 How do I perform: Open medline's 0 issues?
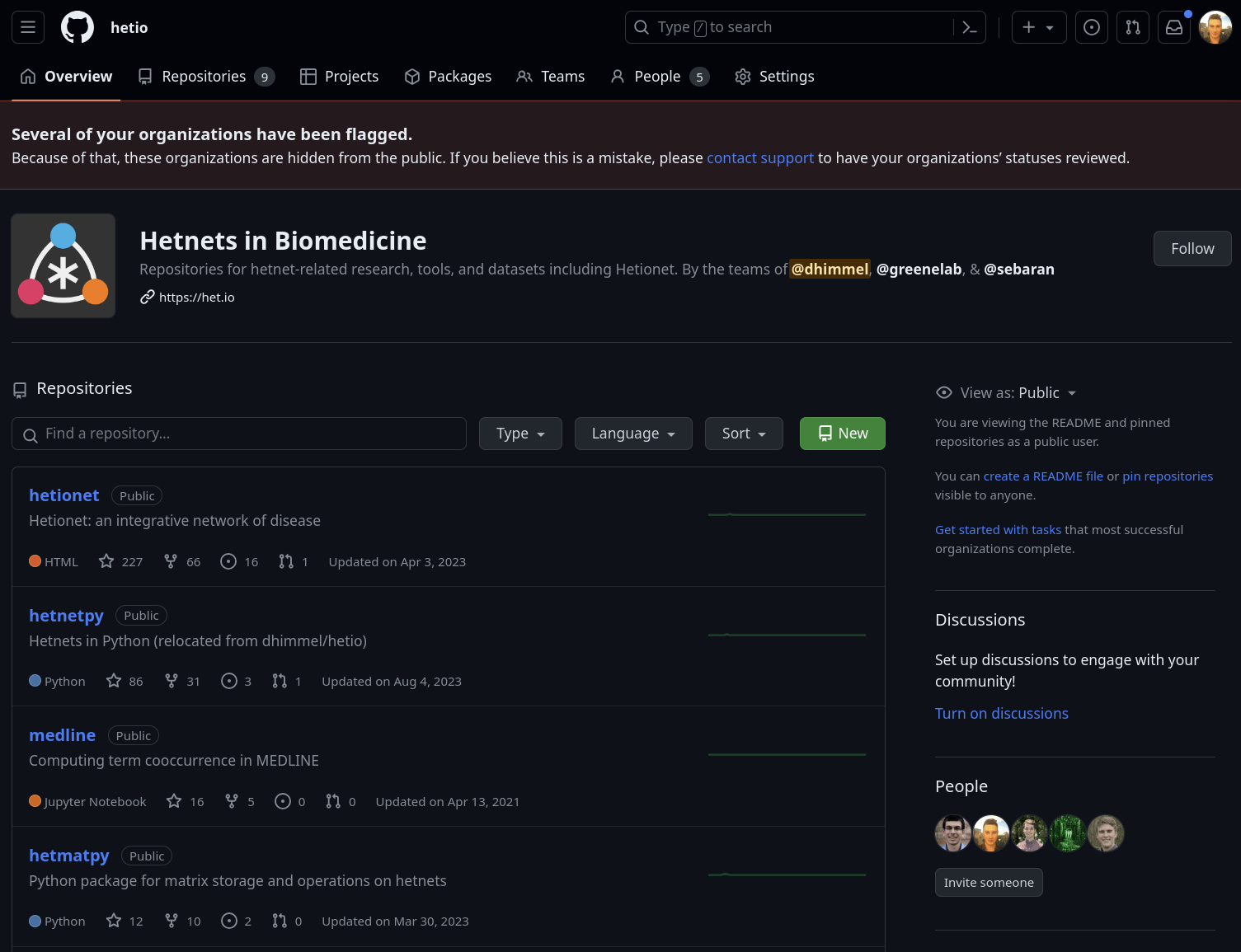click(290, 801)
